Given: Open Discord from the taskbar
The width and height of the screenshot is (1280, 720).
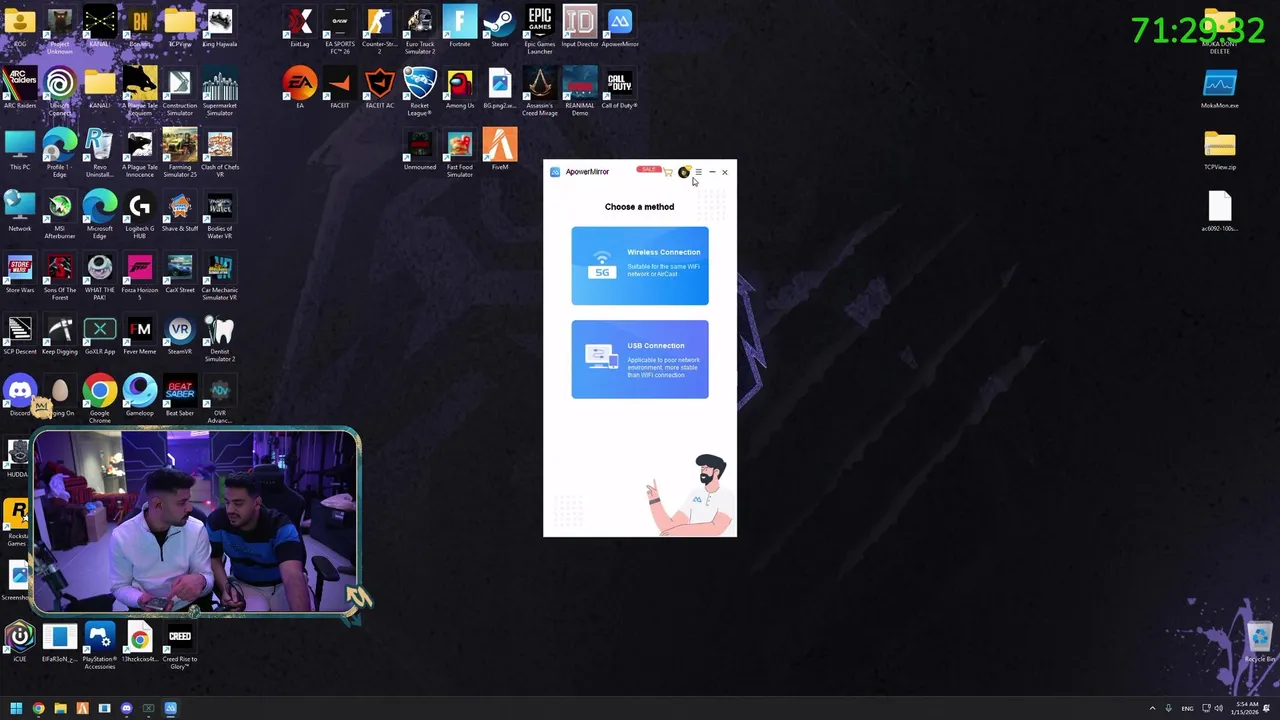Looking at the screenshot, I should coord(126,708).
